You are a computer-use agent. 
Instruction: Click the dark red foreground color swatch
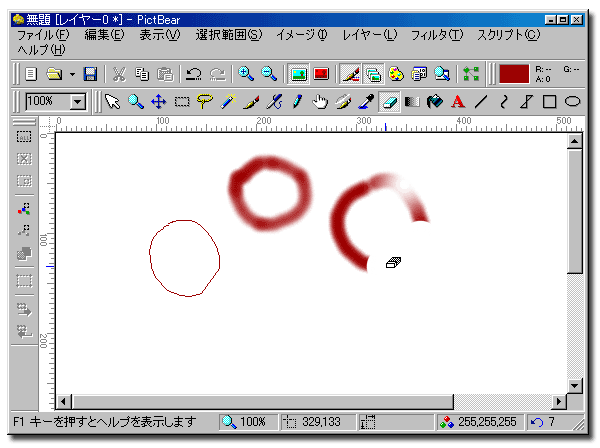pyautogui.click(x=514, y=73)
